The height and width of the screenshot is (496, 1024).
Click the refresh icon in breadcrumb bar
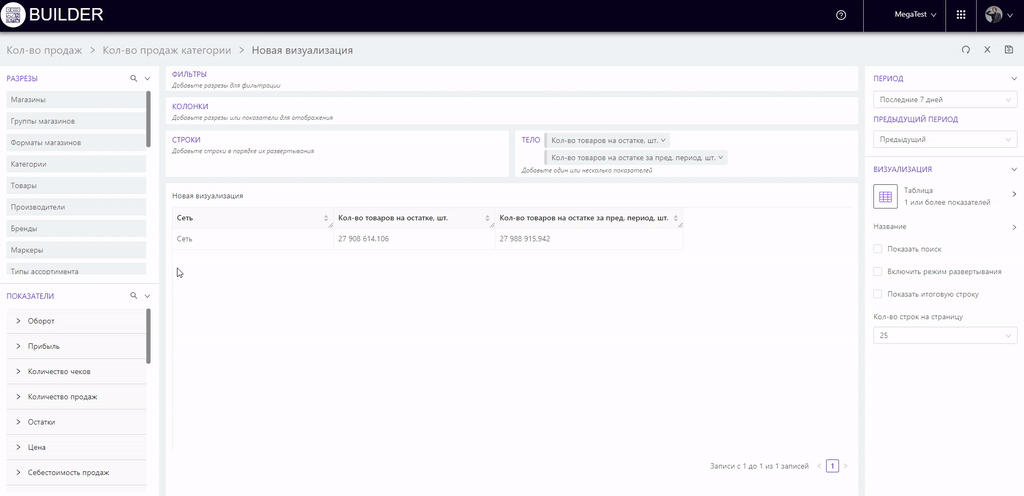966,50
